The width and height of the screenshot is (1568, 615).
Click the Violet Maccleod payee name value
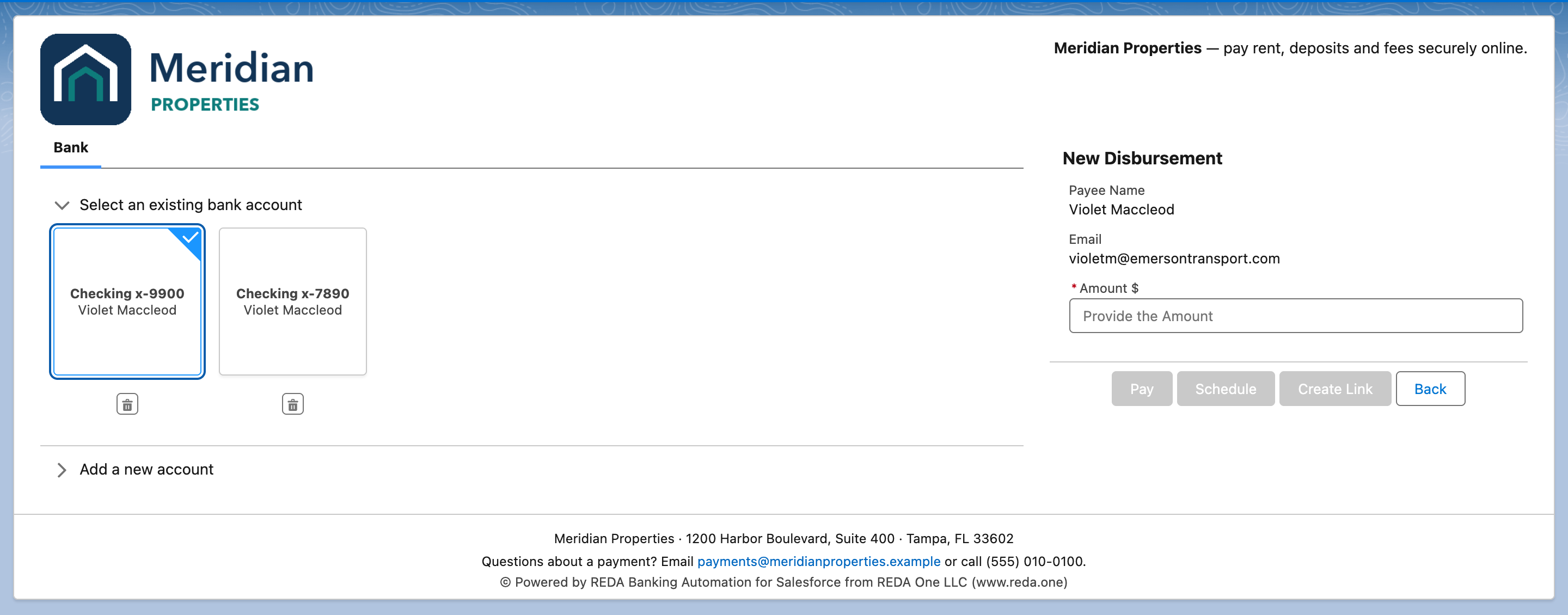pos(1121,210)
